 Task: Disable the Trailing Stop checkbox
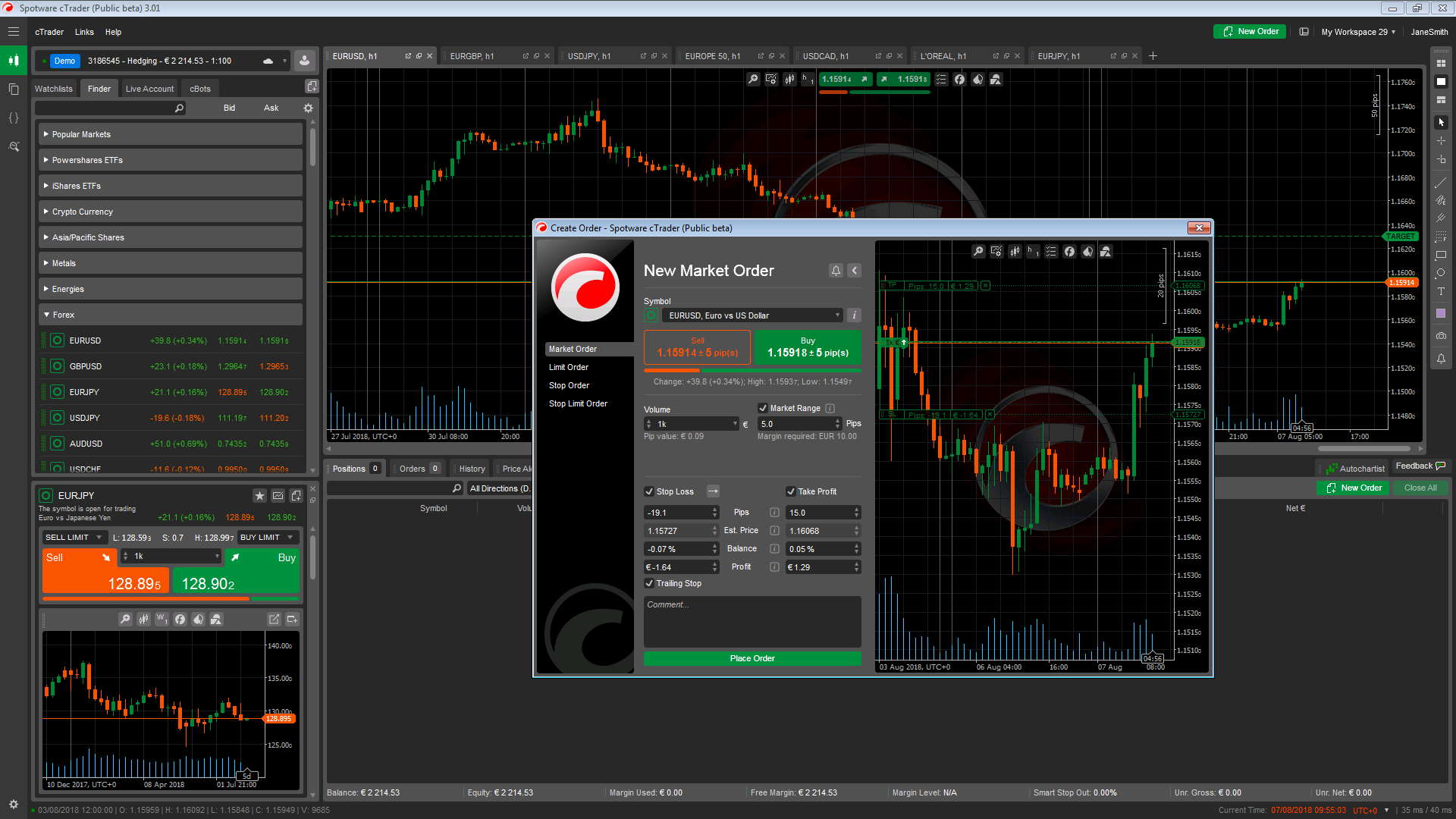click(x=649, y=583)
